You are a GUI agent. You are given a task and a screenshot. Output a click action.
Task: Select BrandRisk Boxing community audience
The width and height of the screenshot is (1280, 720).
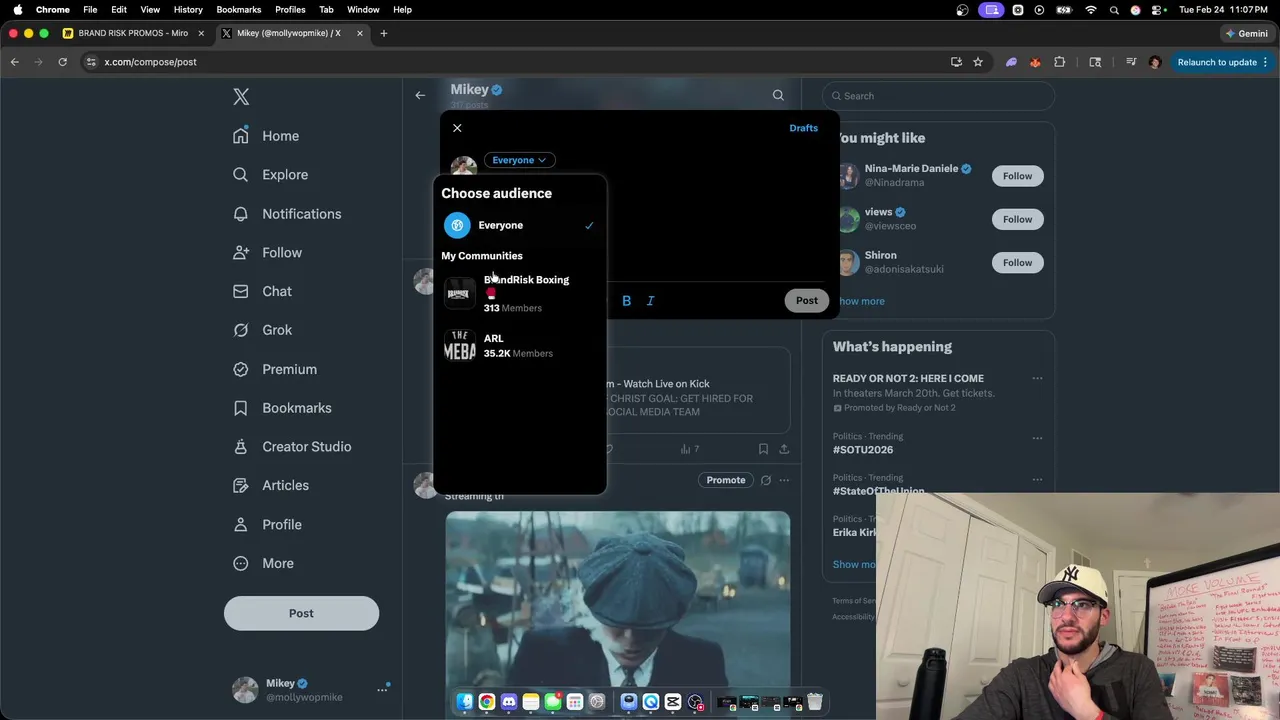pyautogui.click(x=519, y=293)
